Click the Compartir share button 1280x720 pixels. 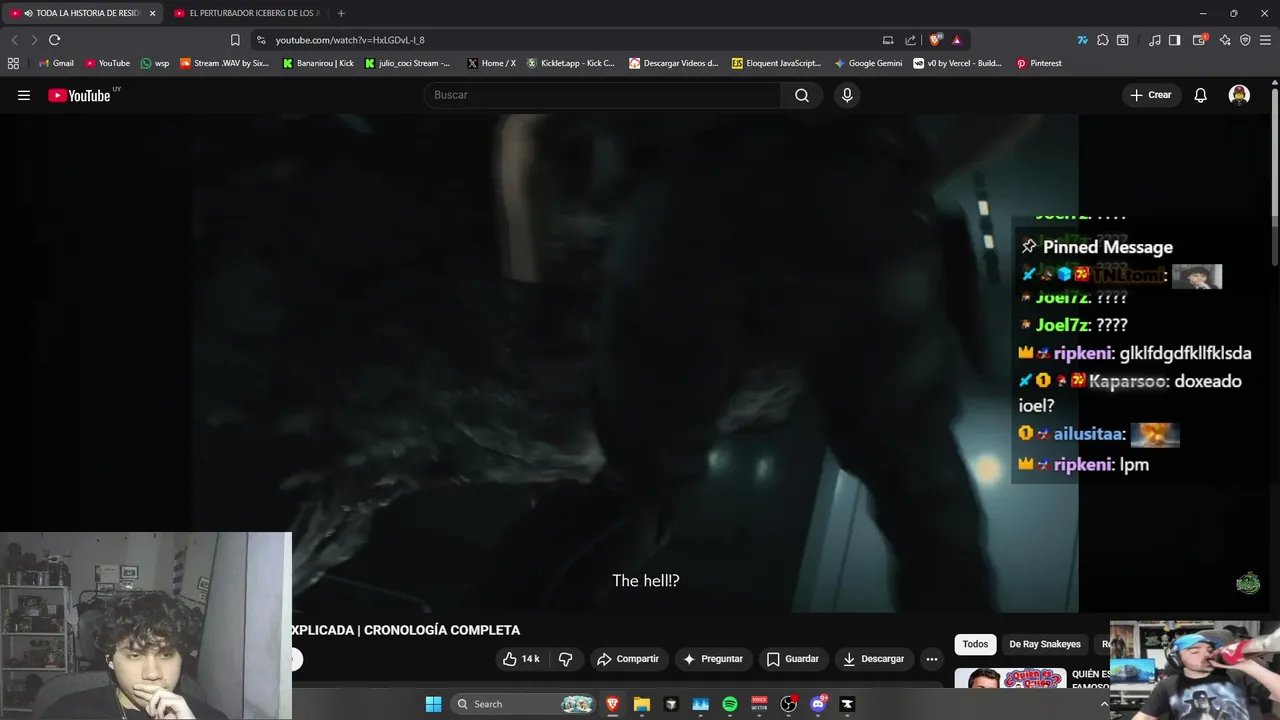(628, 659)
